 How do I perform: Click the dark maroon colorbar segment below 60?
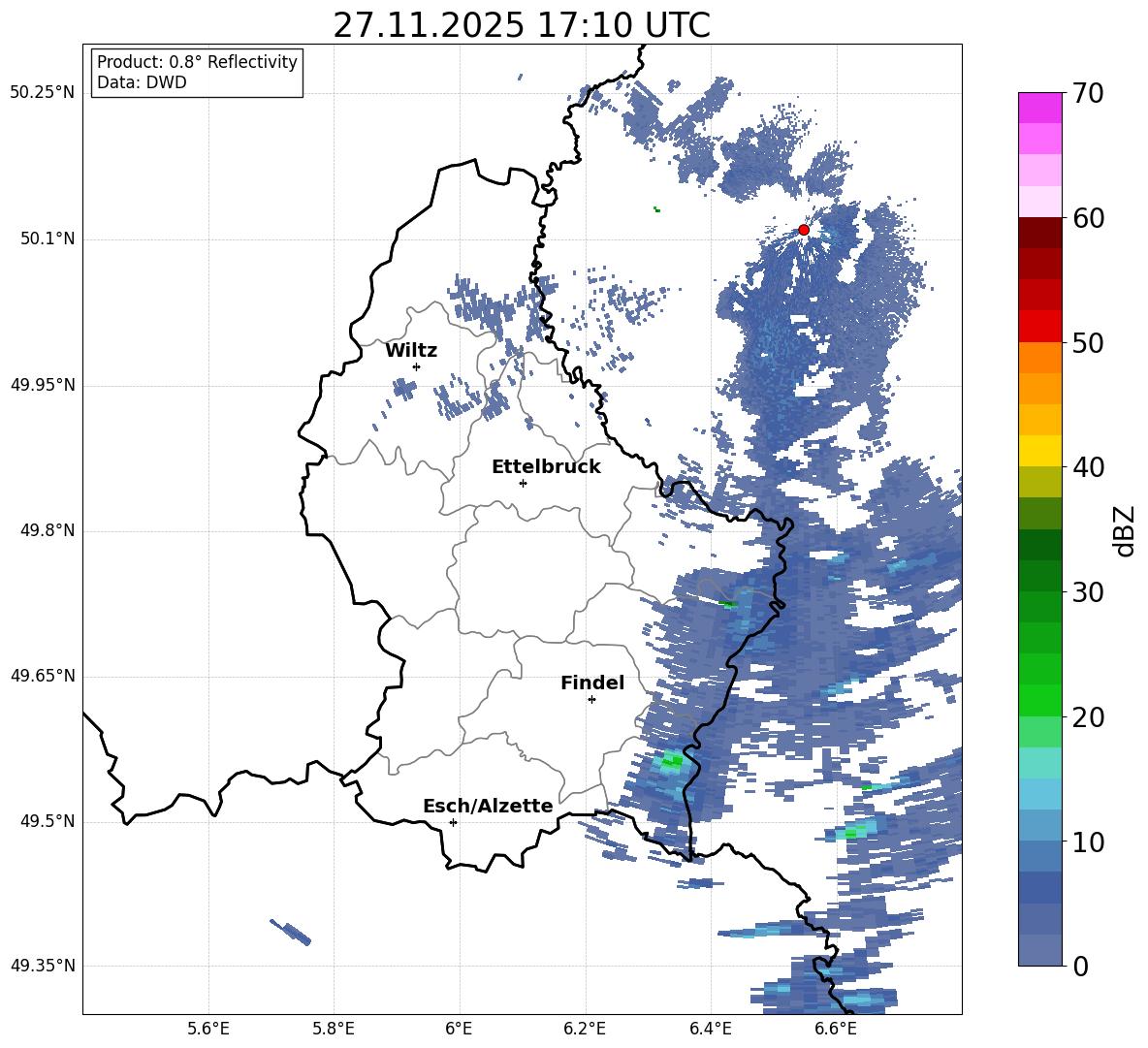tap(1039, 233)
